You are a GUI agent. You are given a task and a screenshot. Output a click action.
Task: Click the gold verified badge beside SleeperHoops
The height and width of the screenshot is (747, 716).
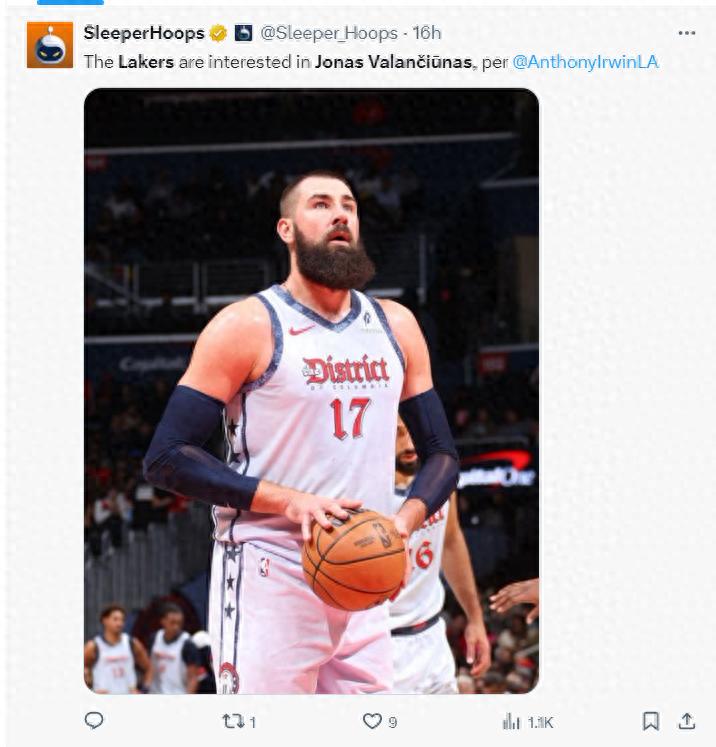[x=218, y=33]
